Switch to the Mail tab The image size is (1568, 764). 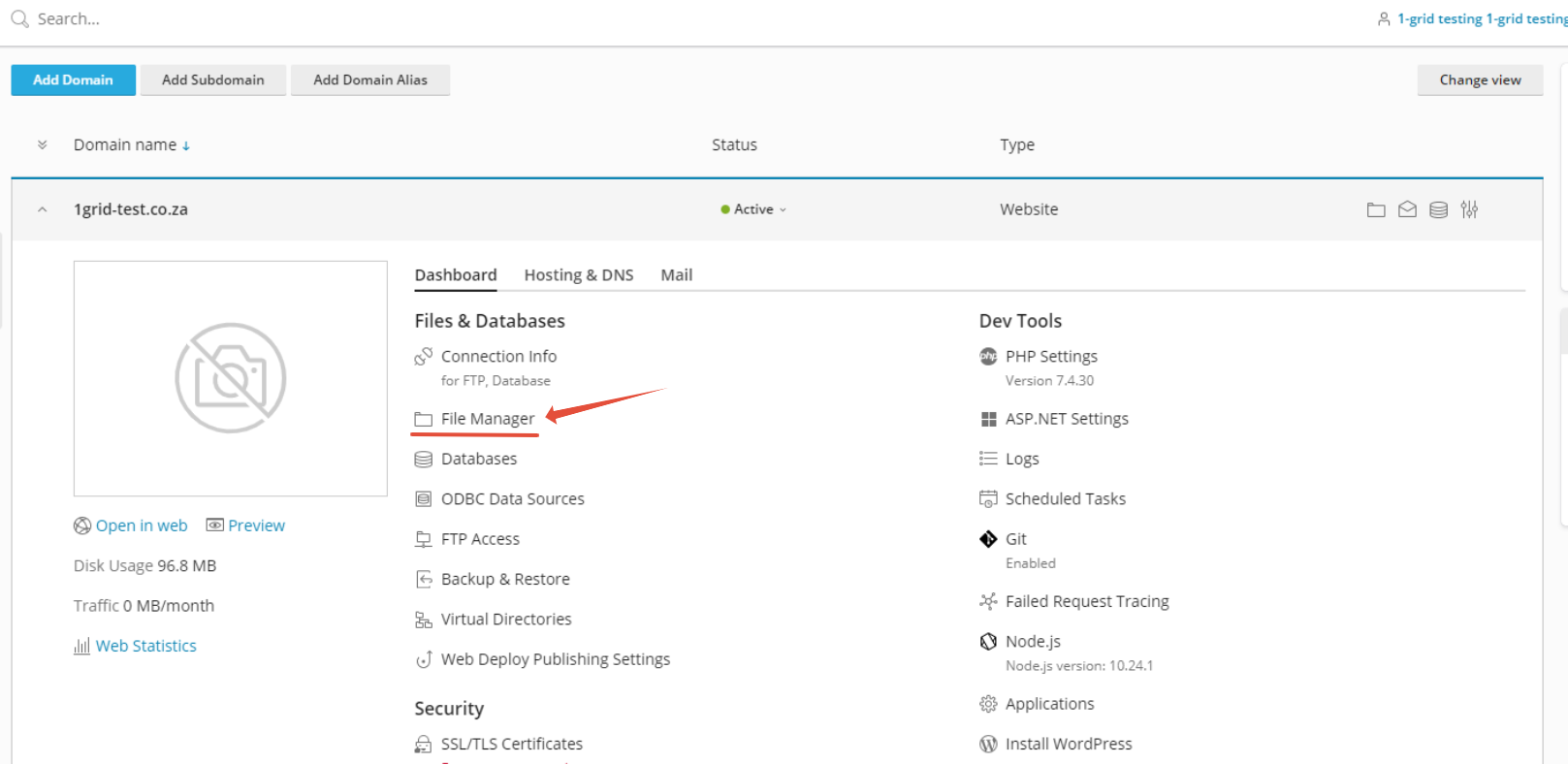677,275
